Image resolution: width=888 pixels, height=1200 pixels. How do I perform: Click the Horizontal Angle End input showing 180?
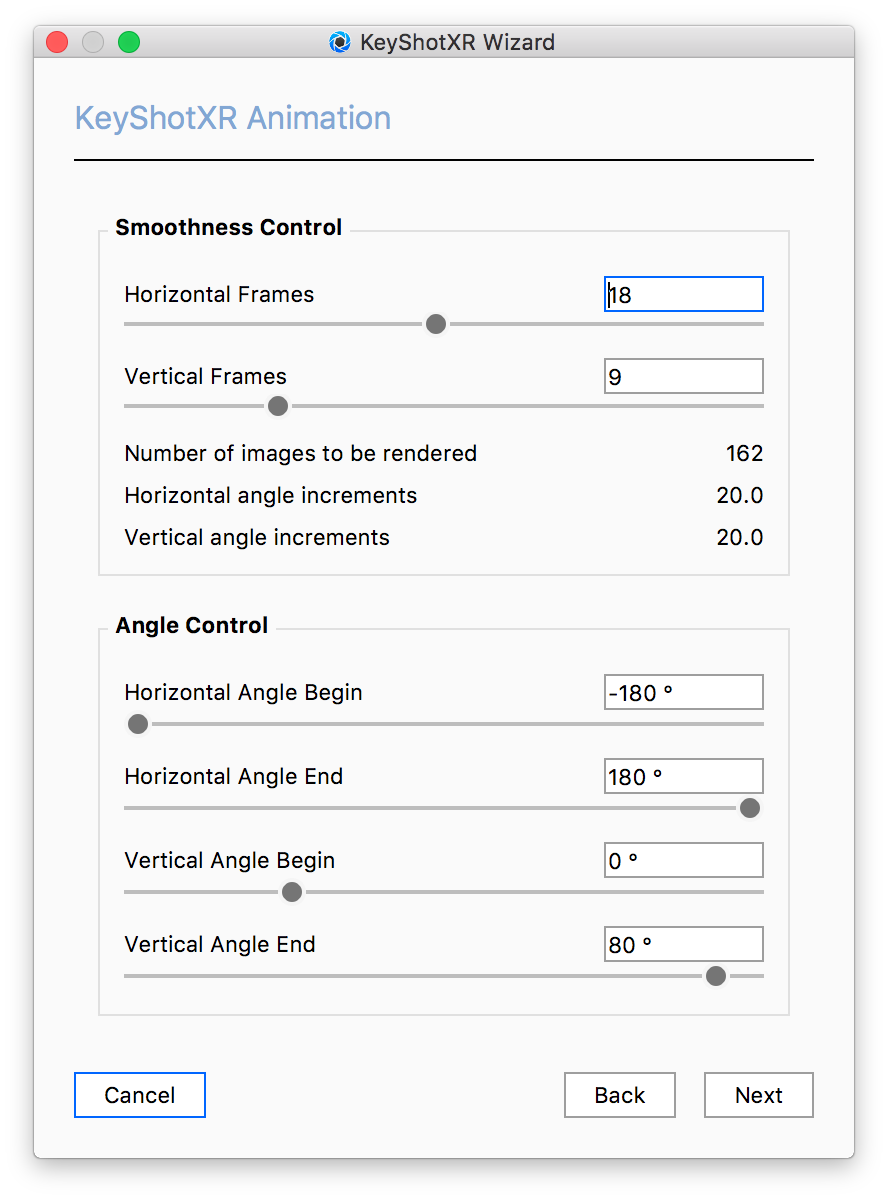683,776
